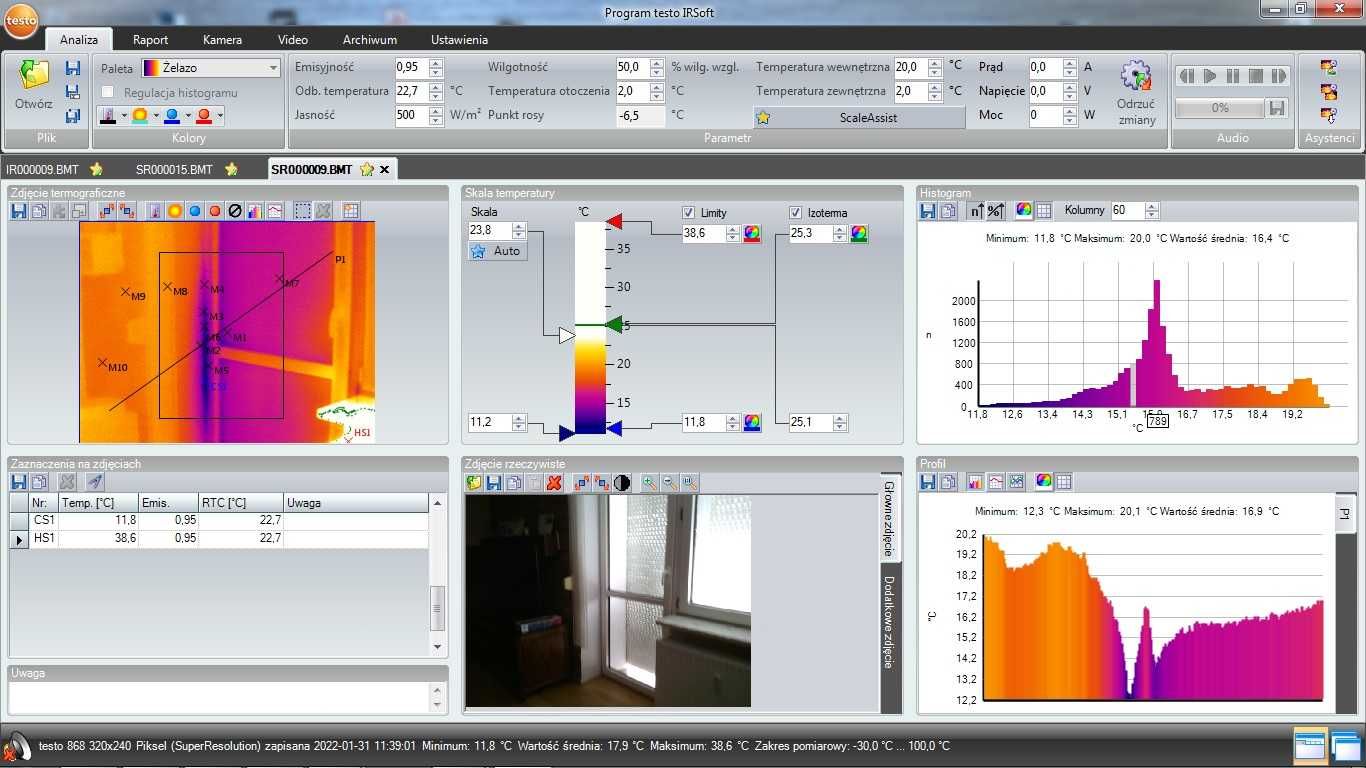This screenshot has width=1366, height=768.
Task: Select the temperature point measurement tool
Action: coord(155,211)
